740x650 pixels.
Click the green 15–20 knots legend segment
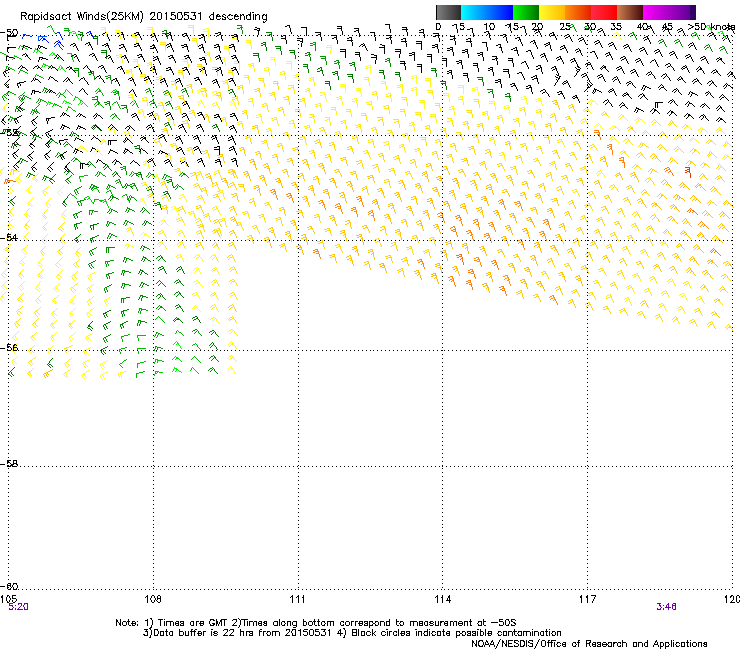point(526,12)
